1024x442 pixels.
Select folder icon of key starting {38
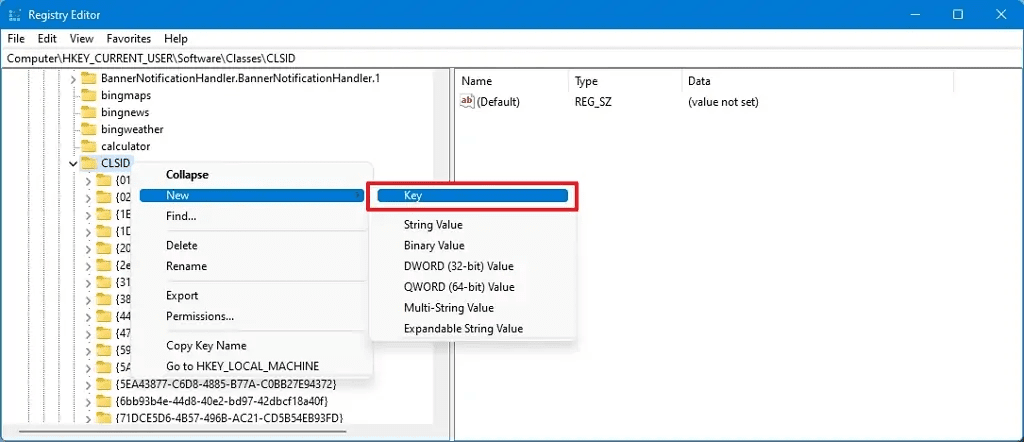click(x=103, y=299)
